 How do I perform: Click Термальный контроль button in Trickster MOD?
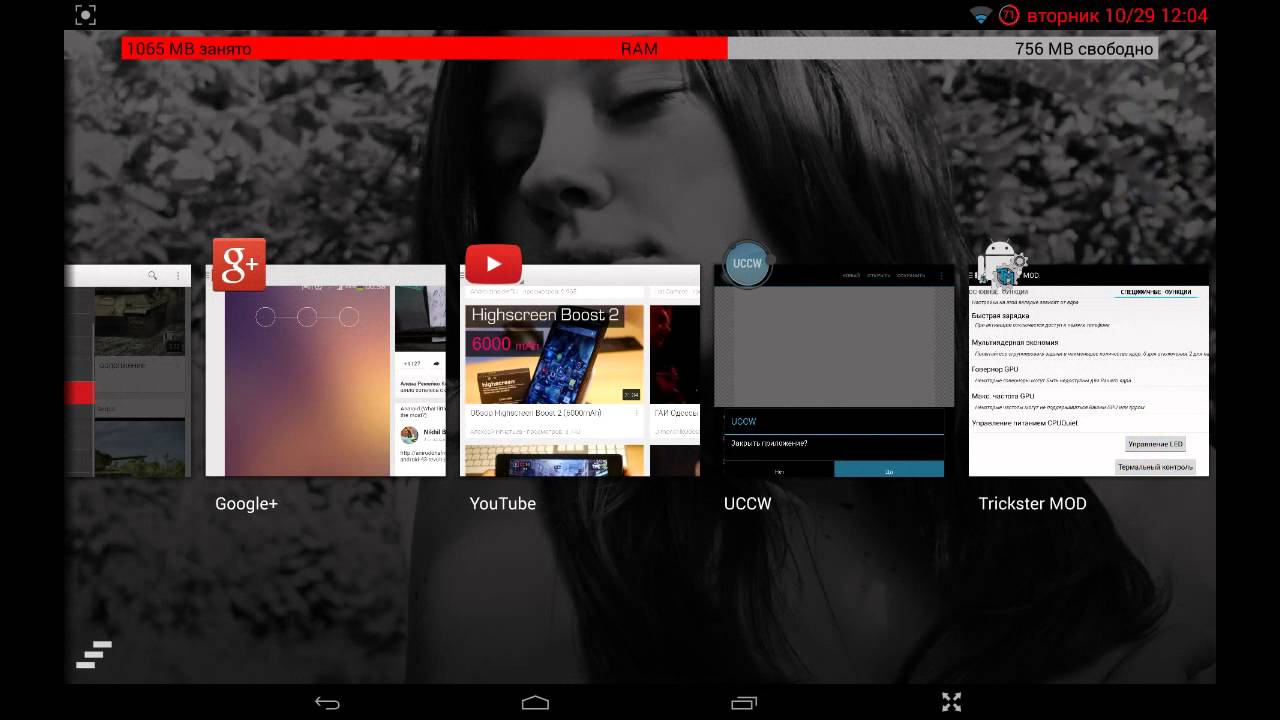click(1155, 467)
